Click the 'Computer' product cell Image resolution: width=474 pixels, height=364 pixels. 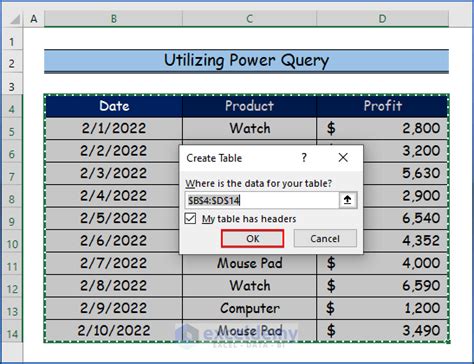coord(249,308)
